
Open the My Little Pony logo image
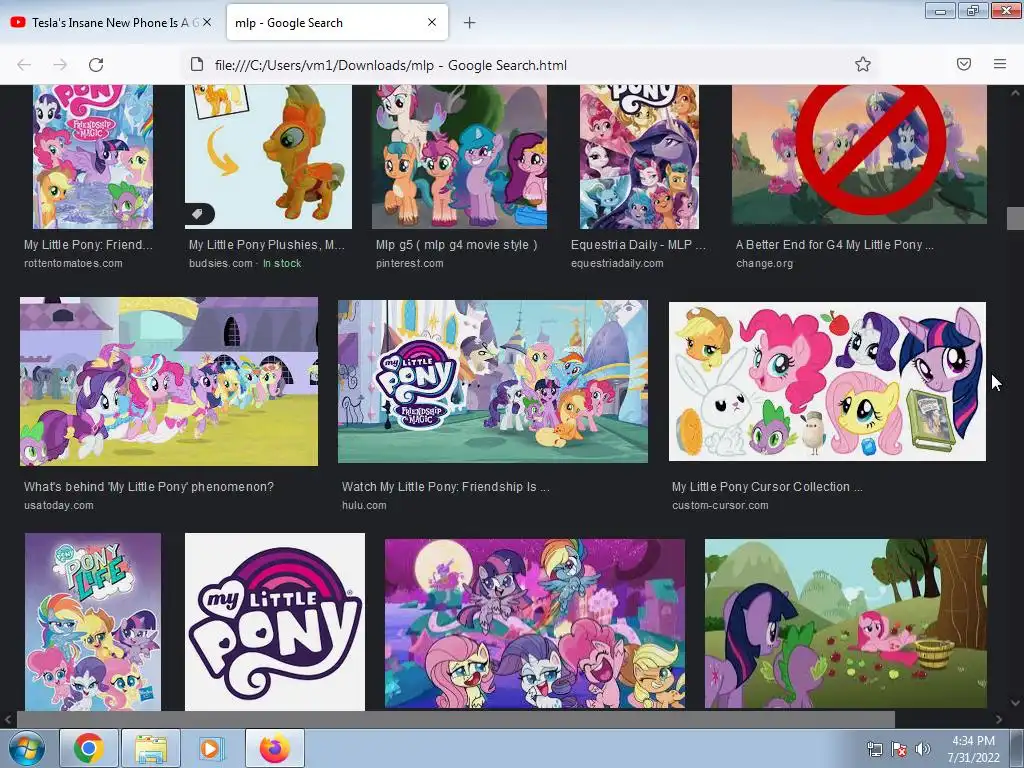coord(275,622)
